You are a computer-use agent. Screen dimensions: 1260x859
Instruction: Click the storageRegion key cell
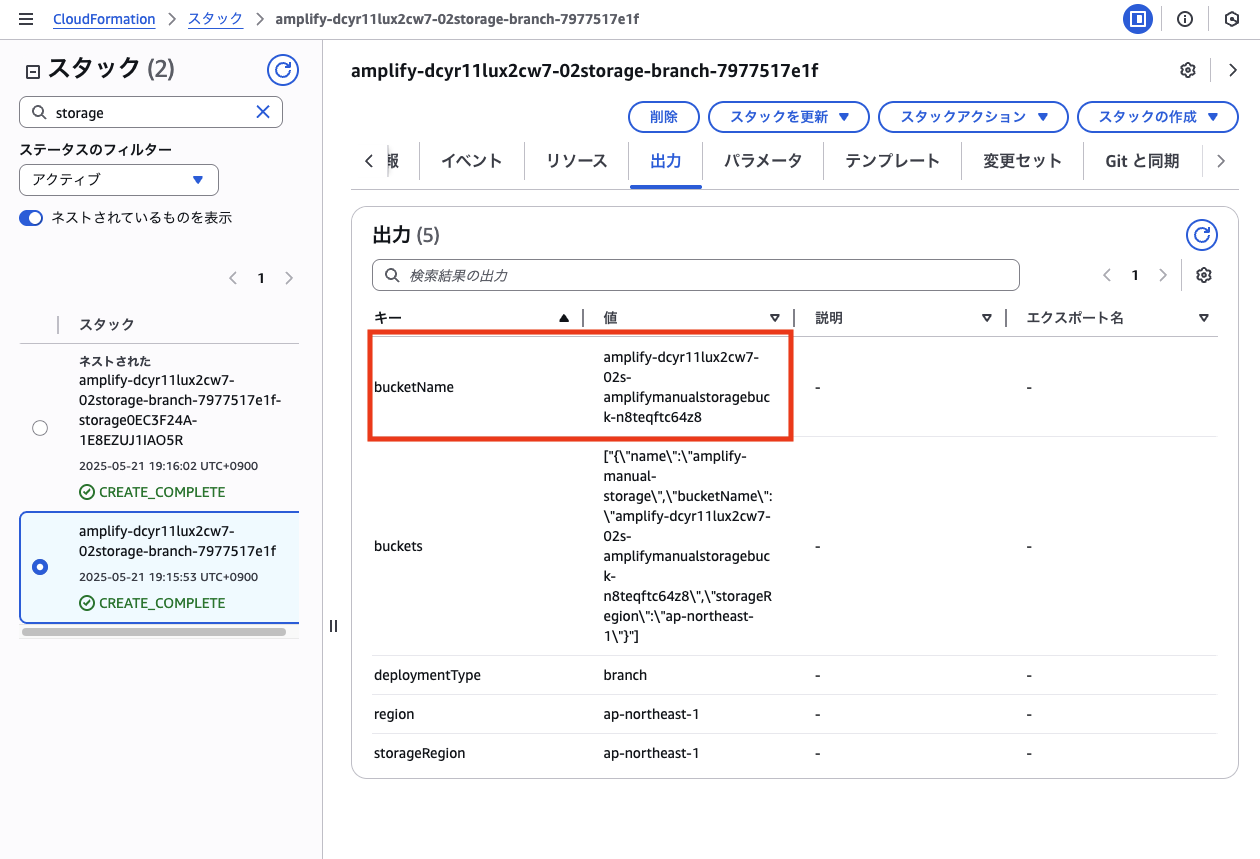[x=419, y=753]
